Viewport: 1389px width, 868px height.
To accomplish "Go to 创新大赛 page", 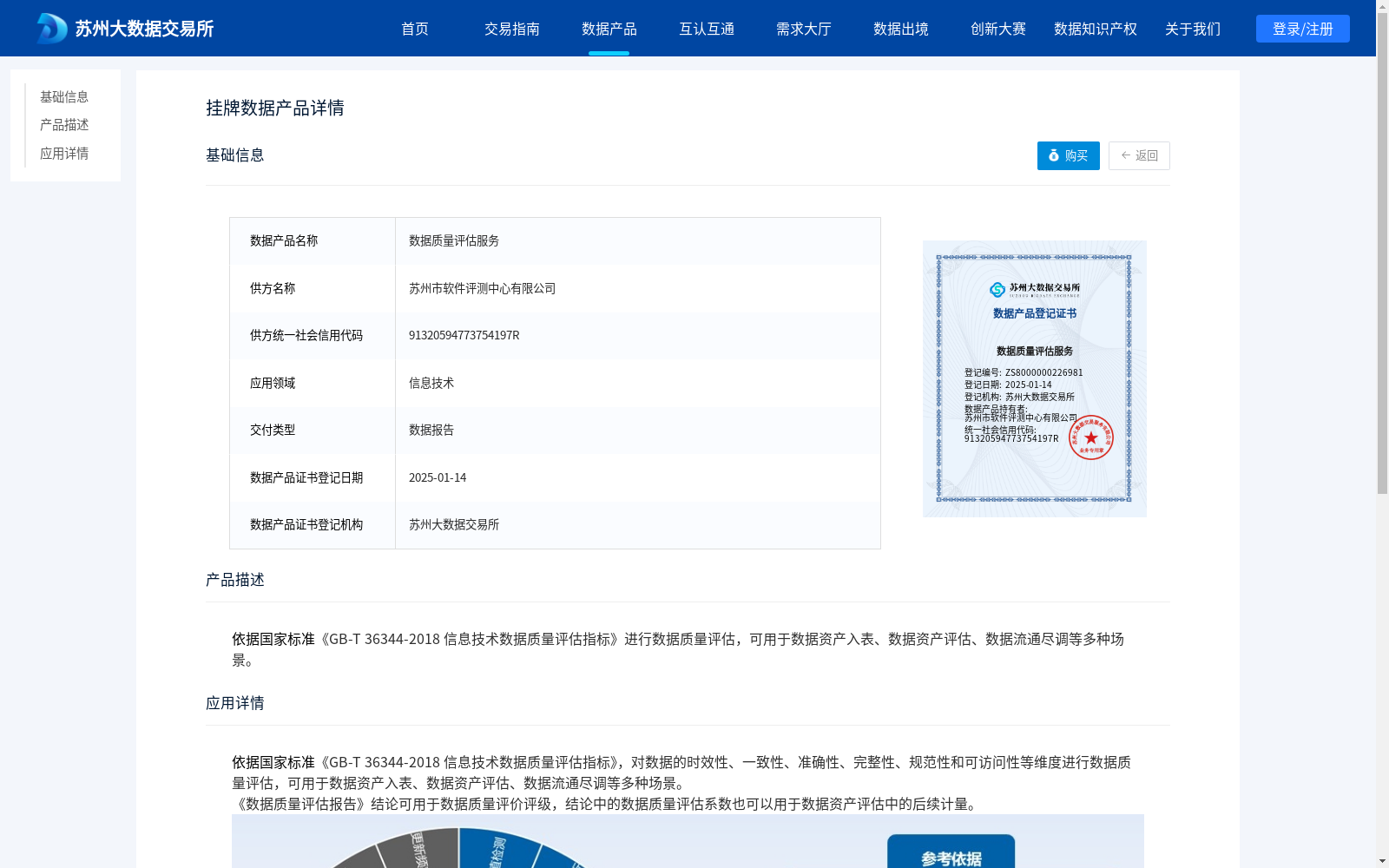I will pos(998,29).
